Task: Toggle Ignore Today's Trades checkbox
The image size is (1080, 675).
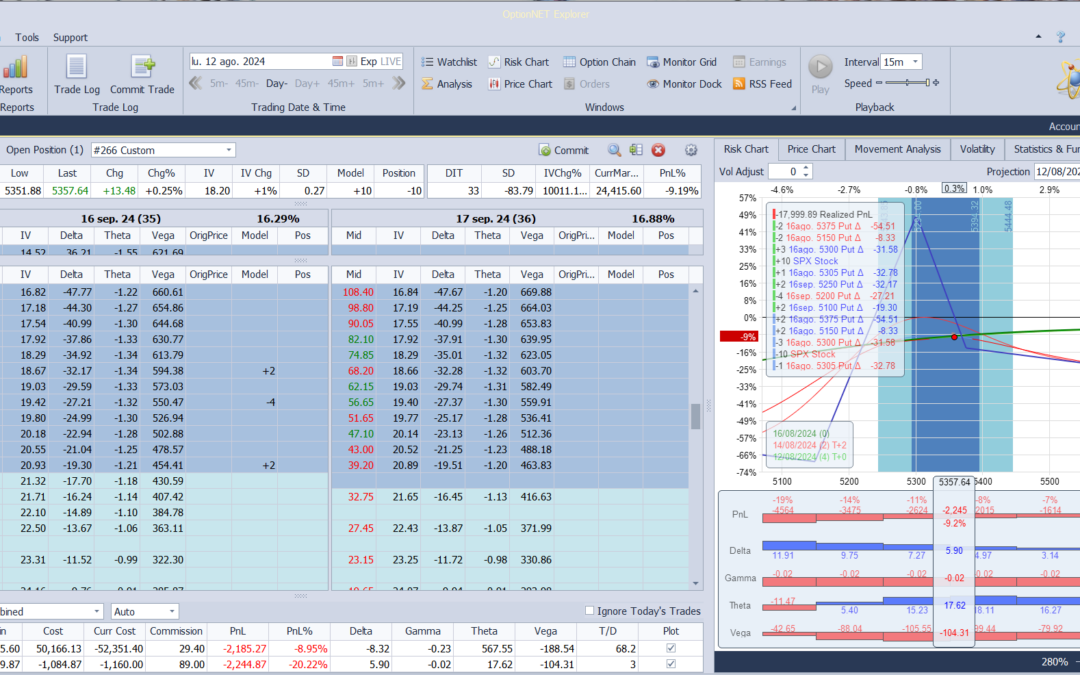Action: click(589, 611)
